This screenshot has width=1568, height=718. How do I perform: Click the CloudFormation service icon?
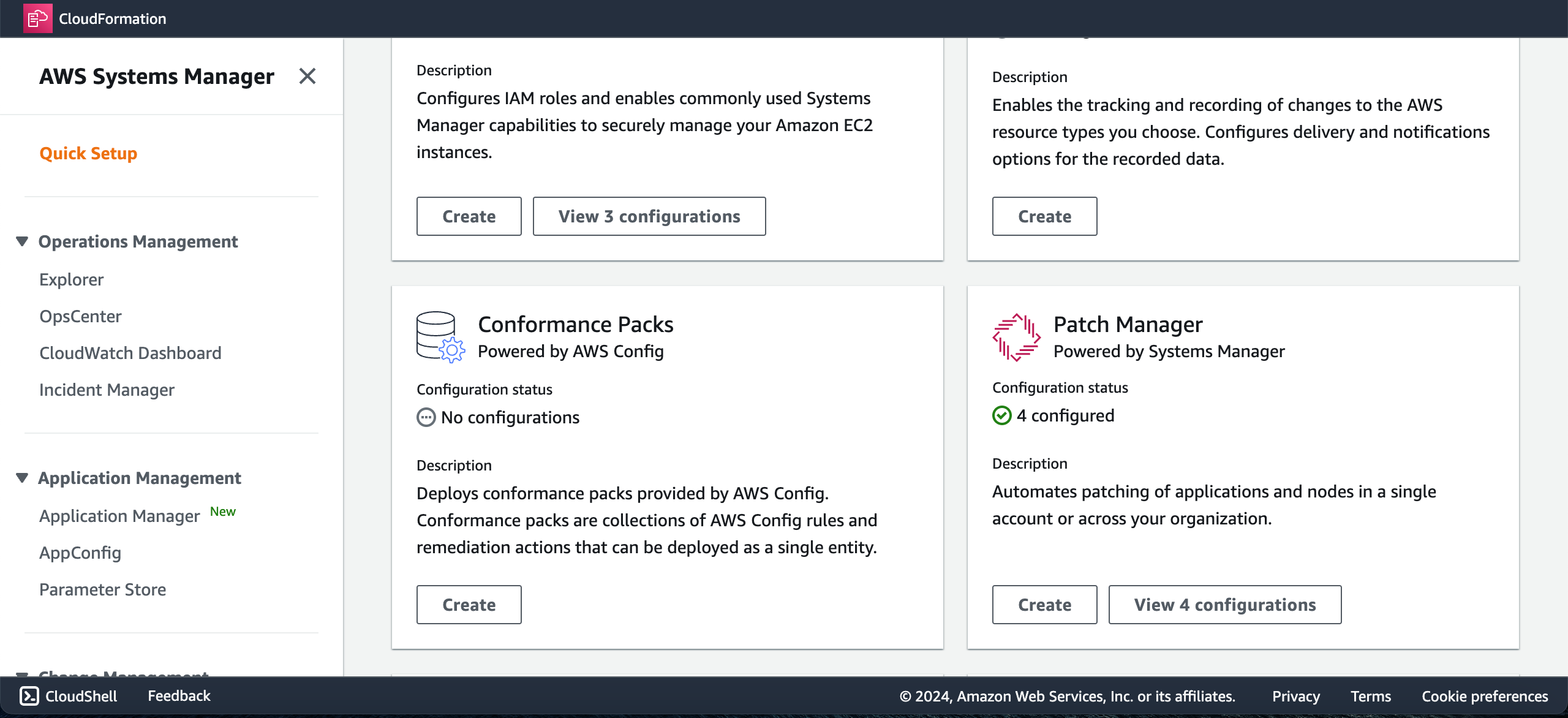click(38, 18)
